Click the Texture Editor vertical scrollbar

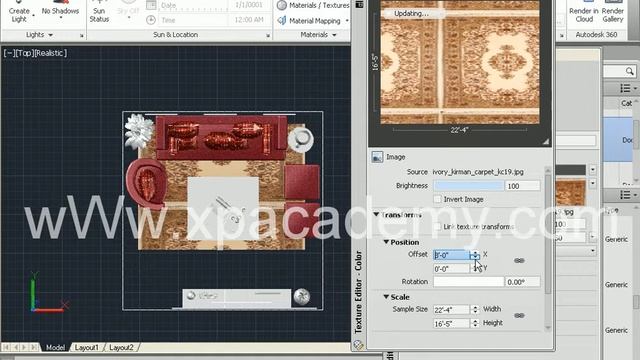[x=548, y=248]
